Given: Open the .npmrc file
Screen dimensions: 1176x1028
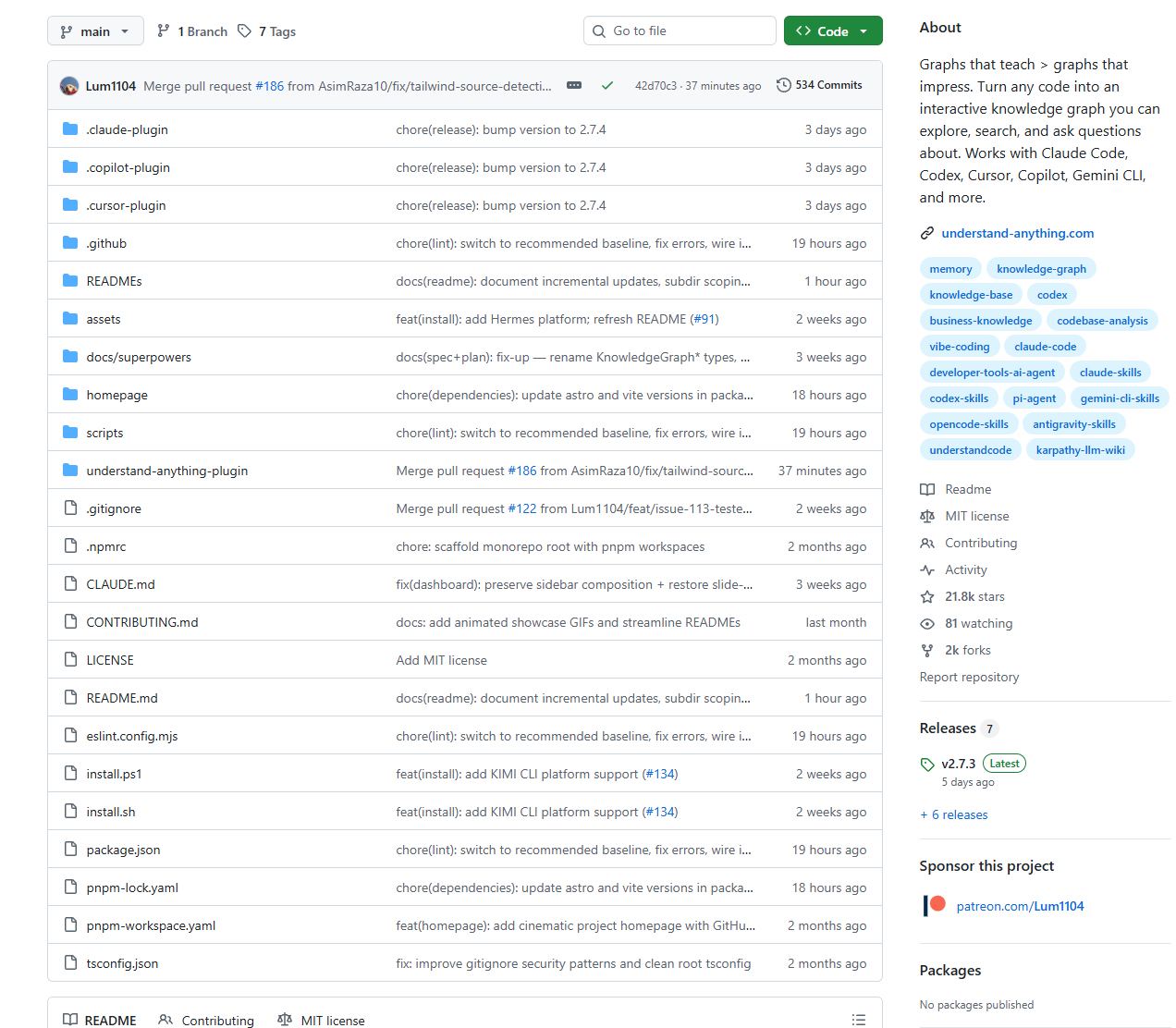Looking at the screenshot, I should (106, 546).
